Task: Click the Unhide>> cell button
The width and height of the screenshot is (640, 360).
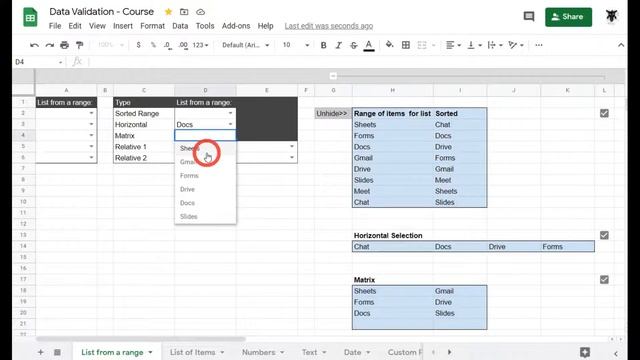Action: 332,113
